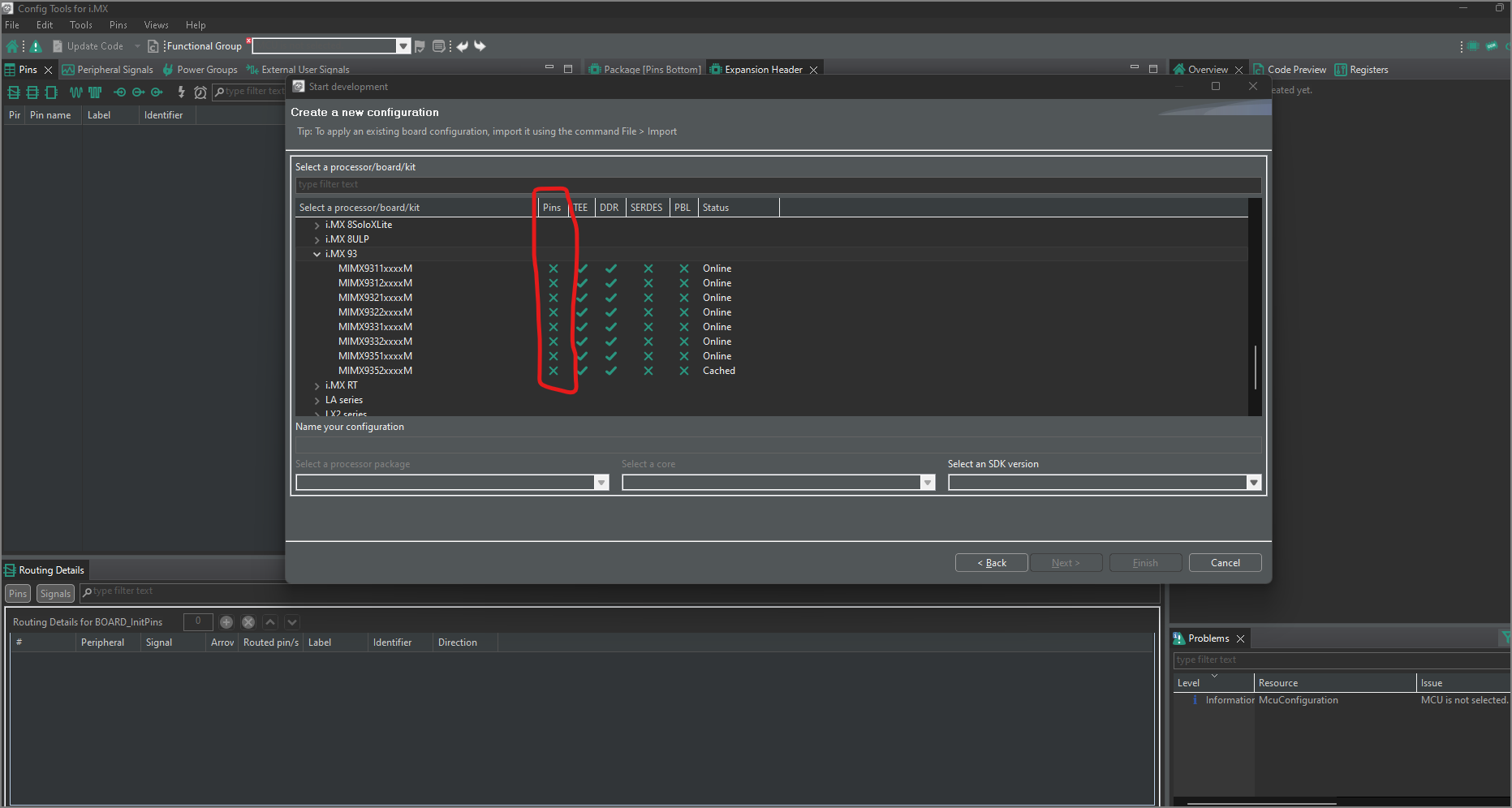
Task: Collapse the i.MX 93 tree node
Action: click(x=317, y=254)
